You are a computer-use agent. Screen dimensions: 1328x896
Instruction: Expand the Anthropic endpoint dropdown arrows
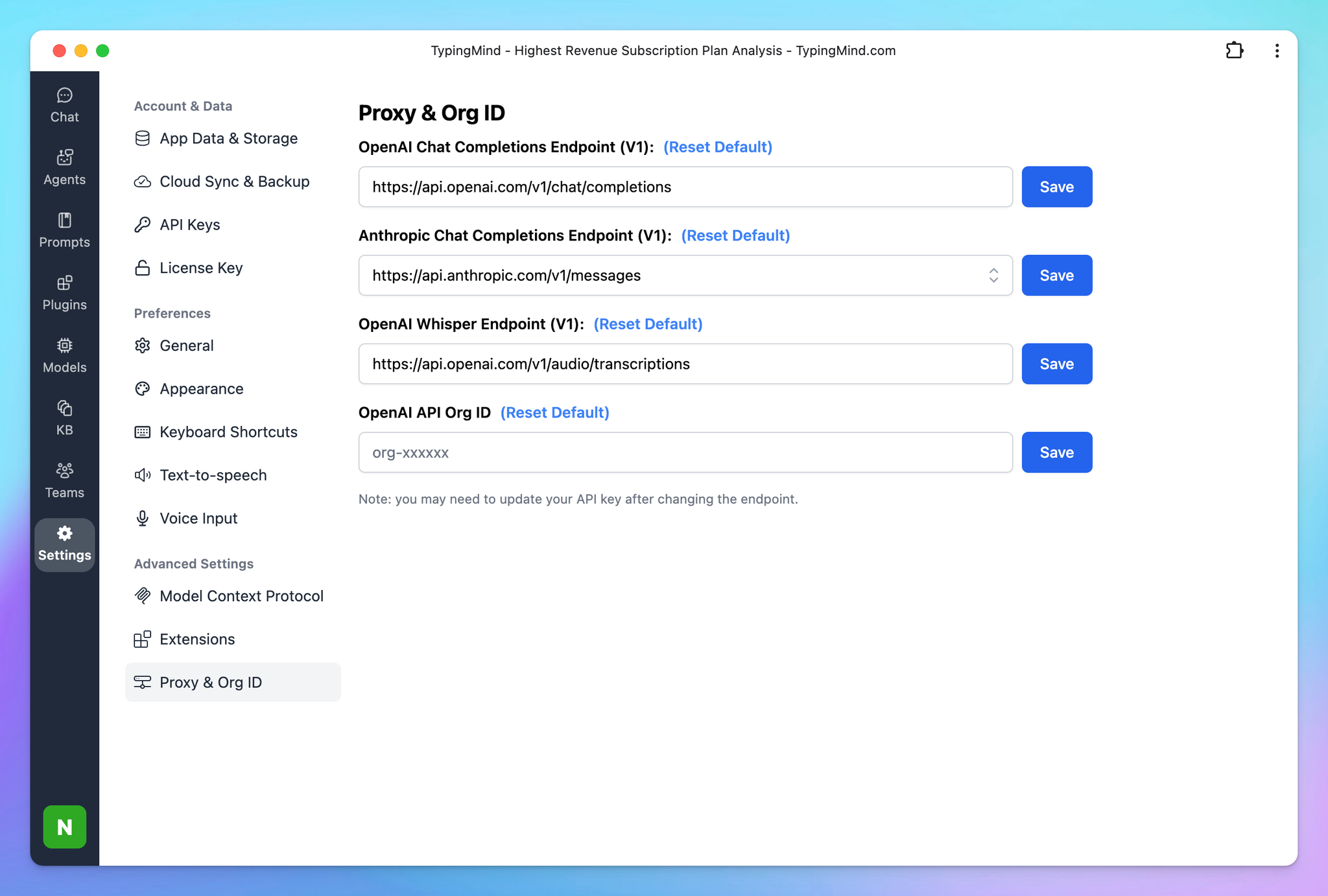(x=993, y=276)
